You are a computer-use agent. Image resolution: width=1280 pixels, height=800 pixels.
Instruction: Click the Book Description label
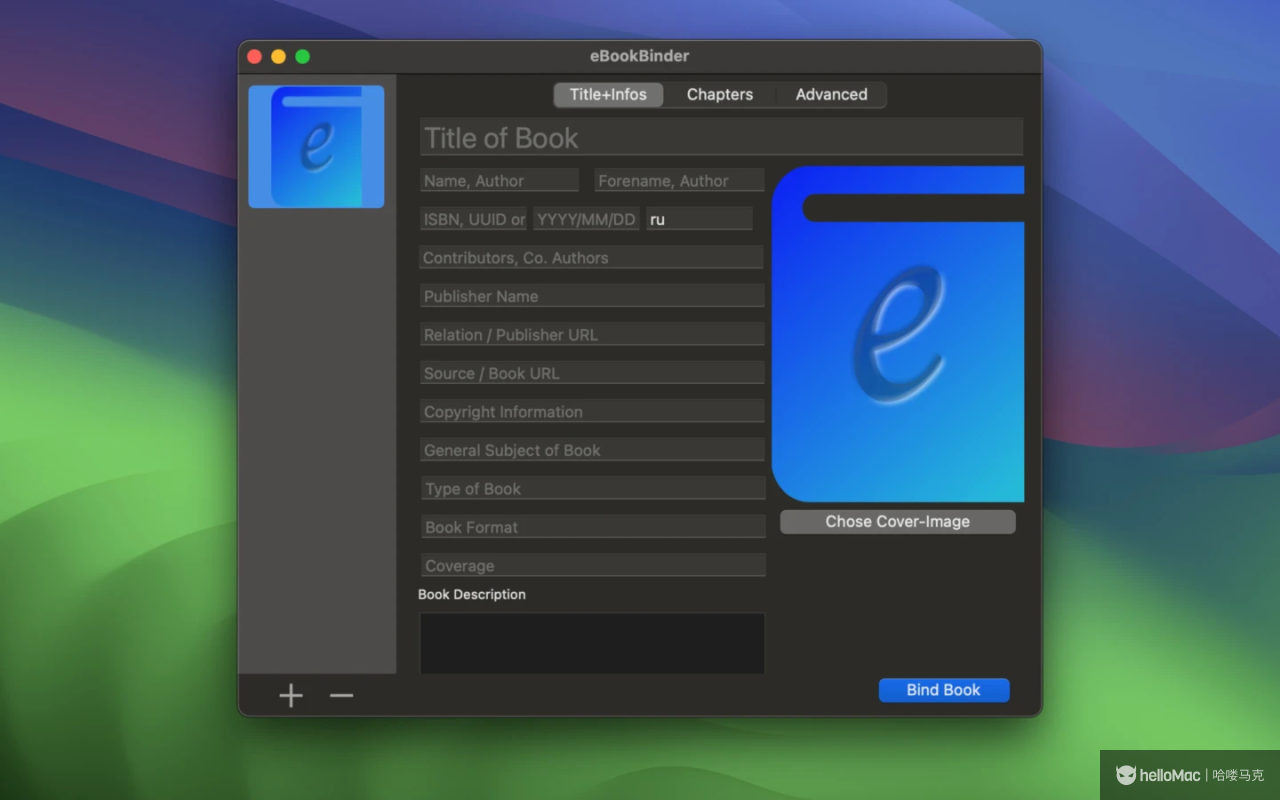coord(472,594)
